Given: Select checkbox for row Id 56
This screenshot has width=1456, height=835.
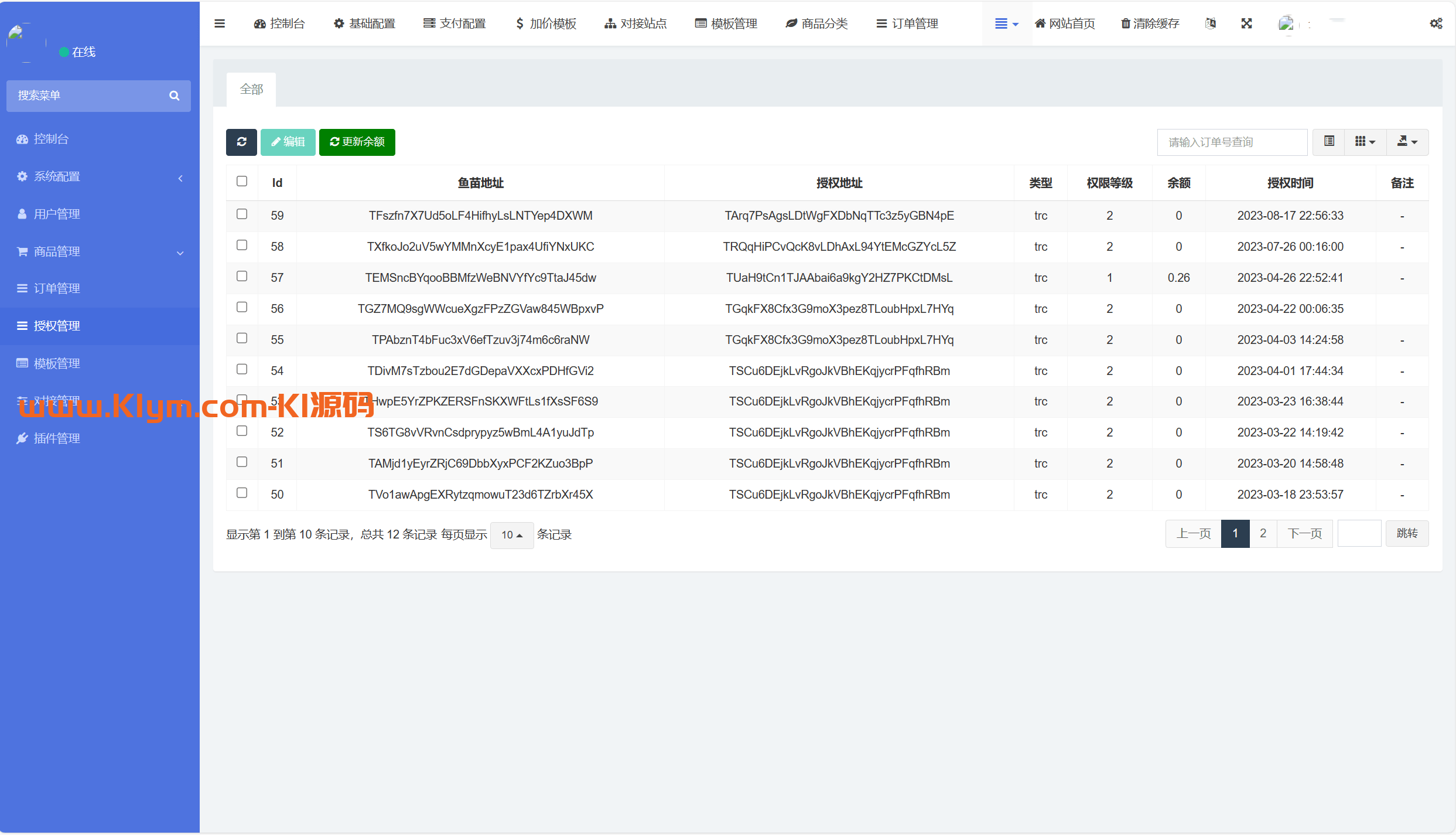Looking at the screenshot, I should coord(242,307).
